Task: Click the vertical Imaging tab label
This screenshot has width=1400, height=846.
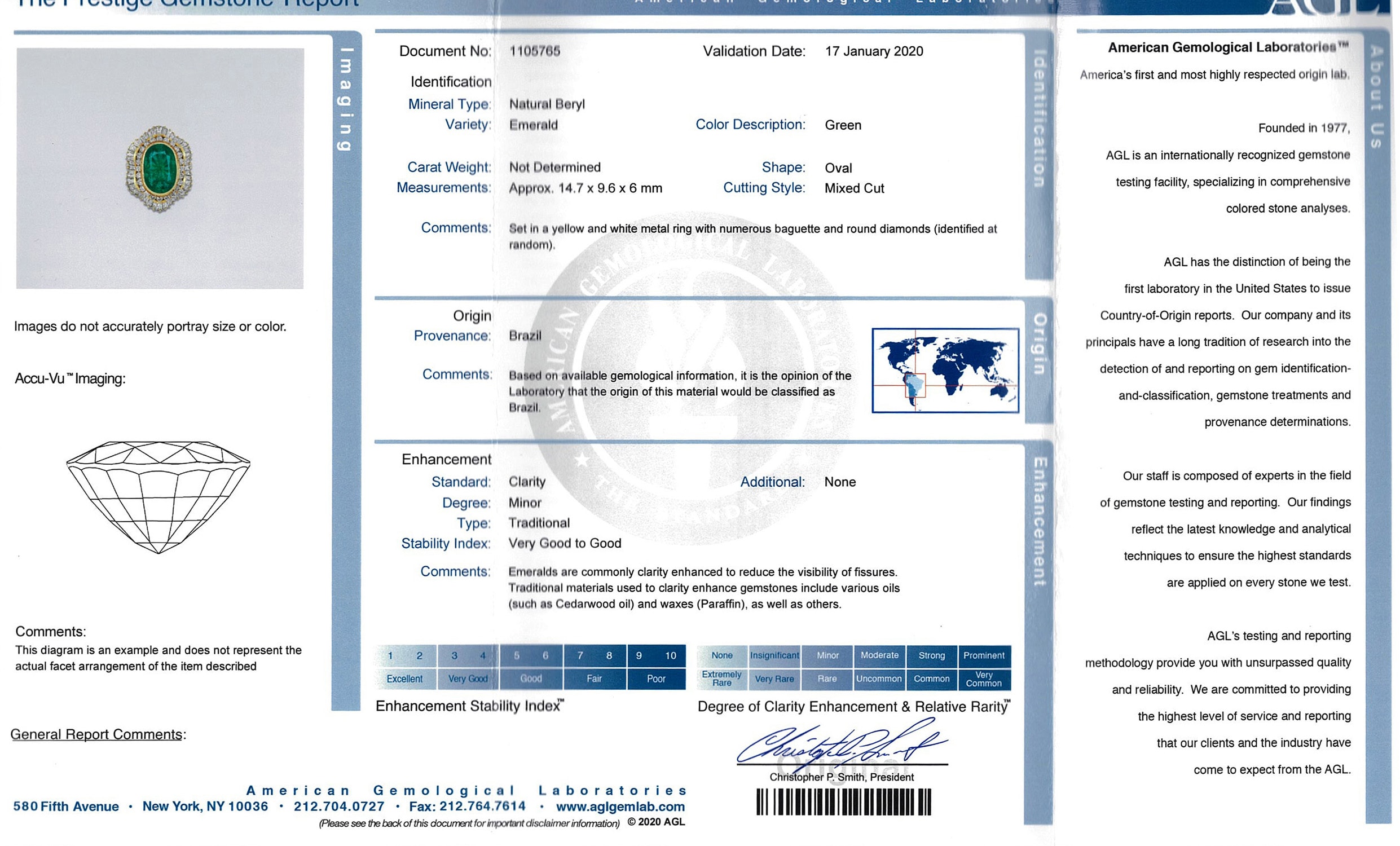Action: point(345,99)
